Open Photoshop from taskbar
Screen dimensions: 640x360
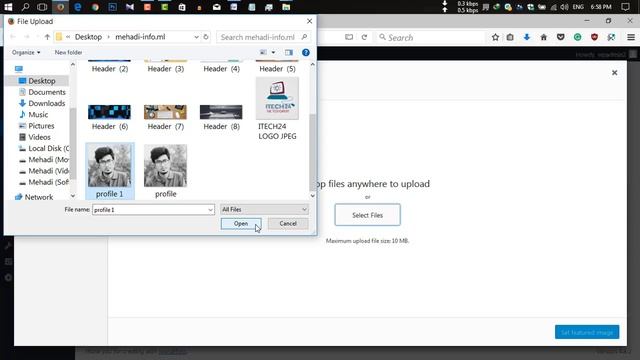[112, 7]
